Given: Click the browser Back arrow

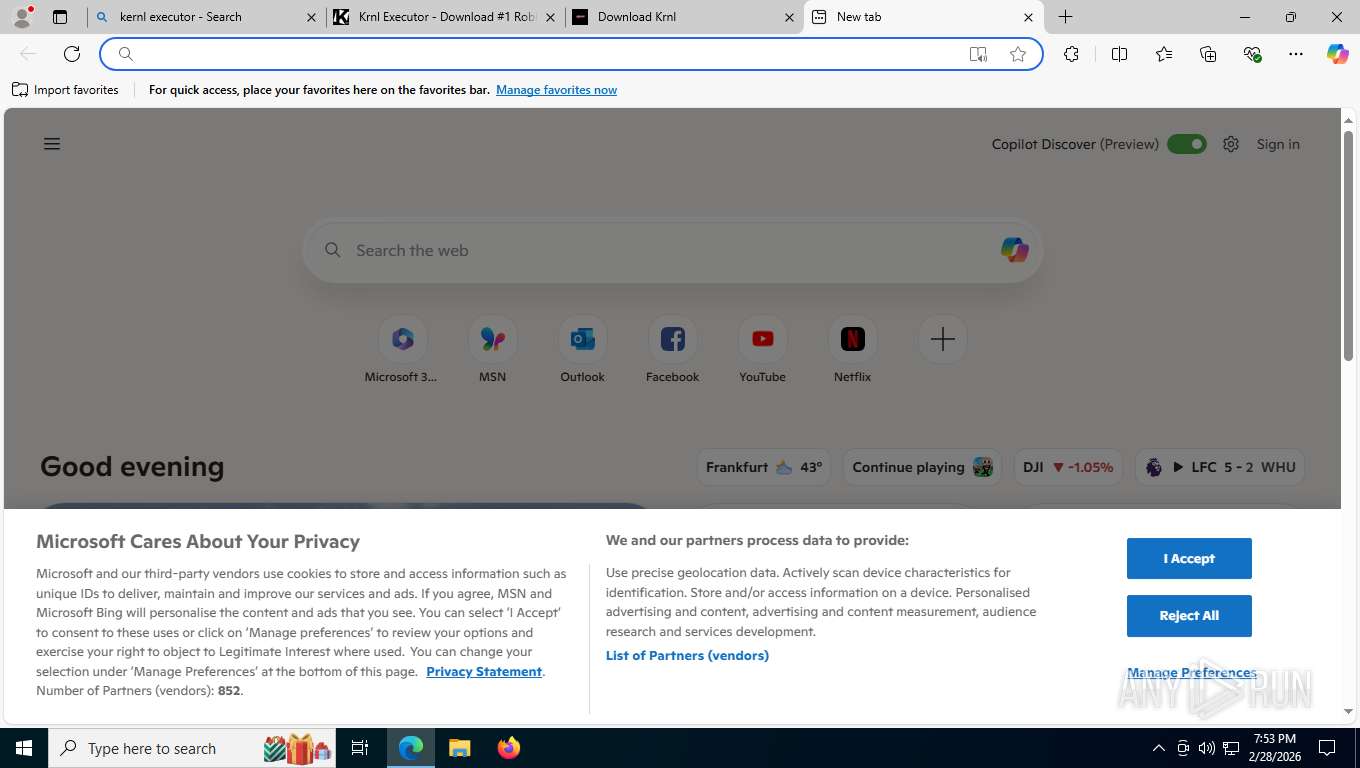Looking at the screenshot, I should coord(28,54).
